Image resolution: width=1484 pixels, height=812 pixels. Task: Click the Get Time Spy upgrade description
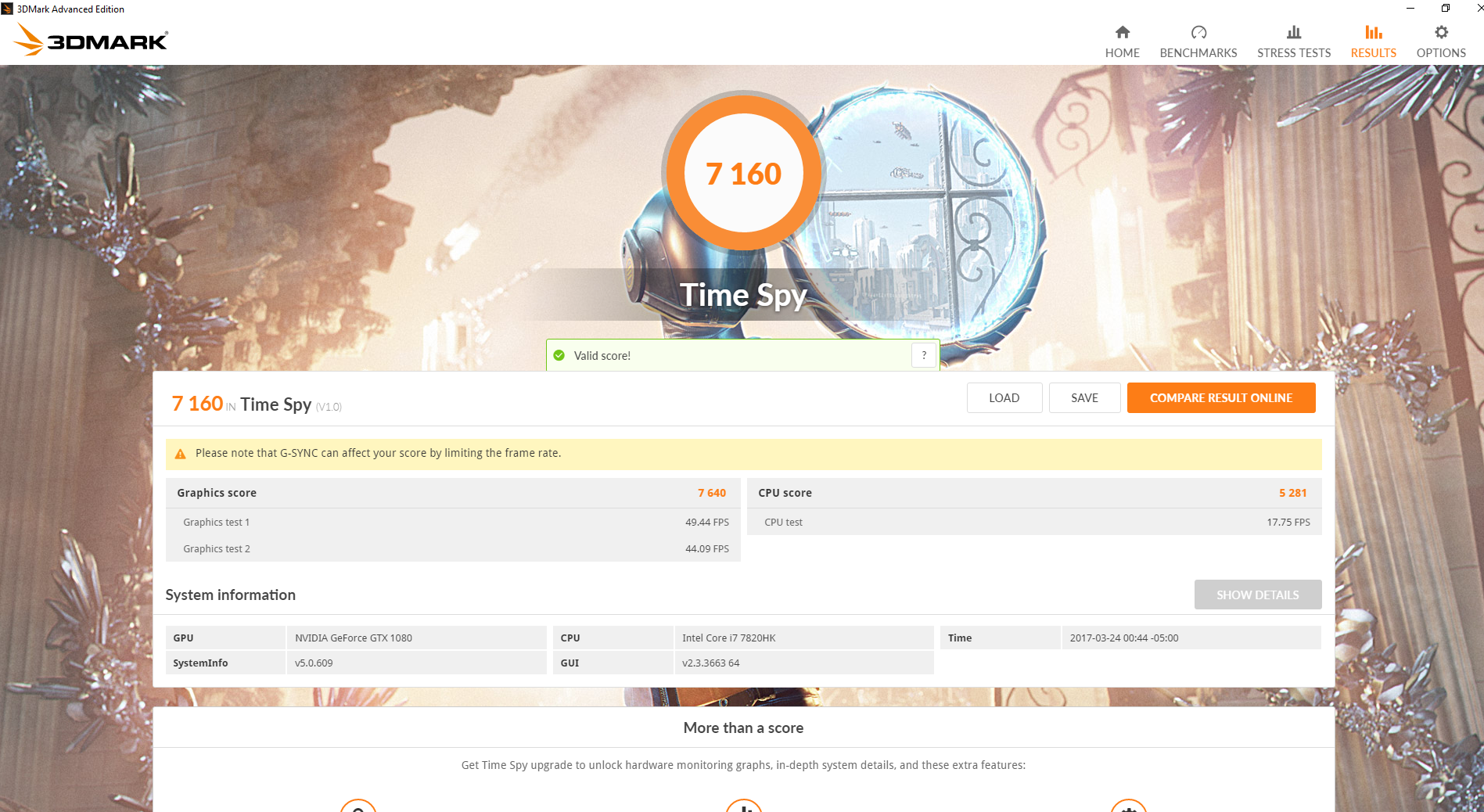tap(743, 765)
